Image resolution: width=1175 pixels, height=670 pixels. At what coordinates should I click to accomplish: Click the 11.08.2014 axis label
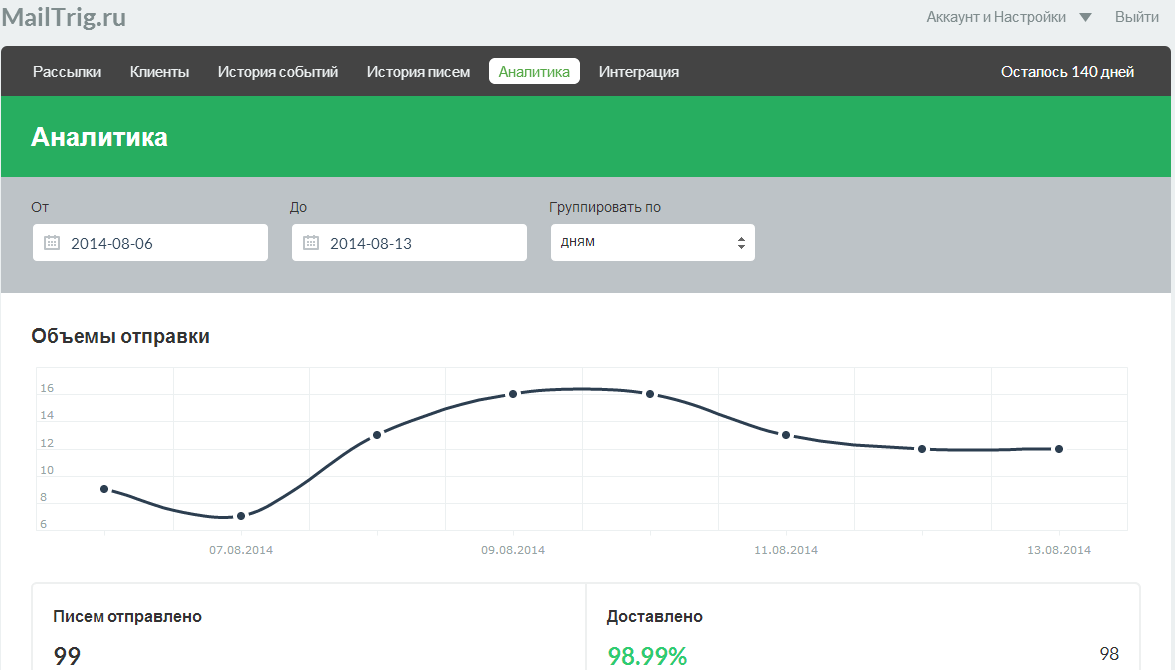point(786,550)
